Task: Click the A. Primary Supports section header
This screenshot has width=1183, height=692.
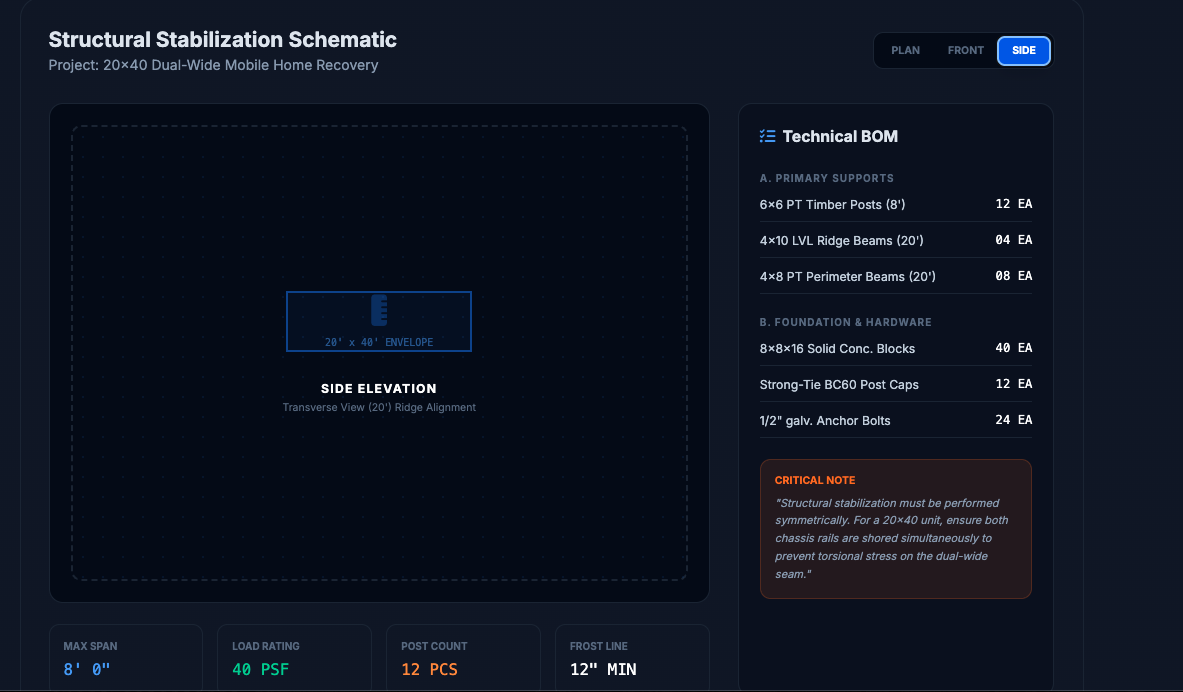Action: [x=826, y=178]
